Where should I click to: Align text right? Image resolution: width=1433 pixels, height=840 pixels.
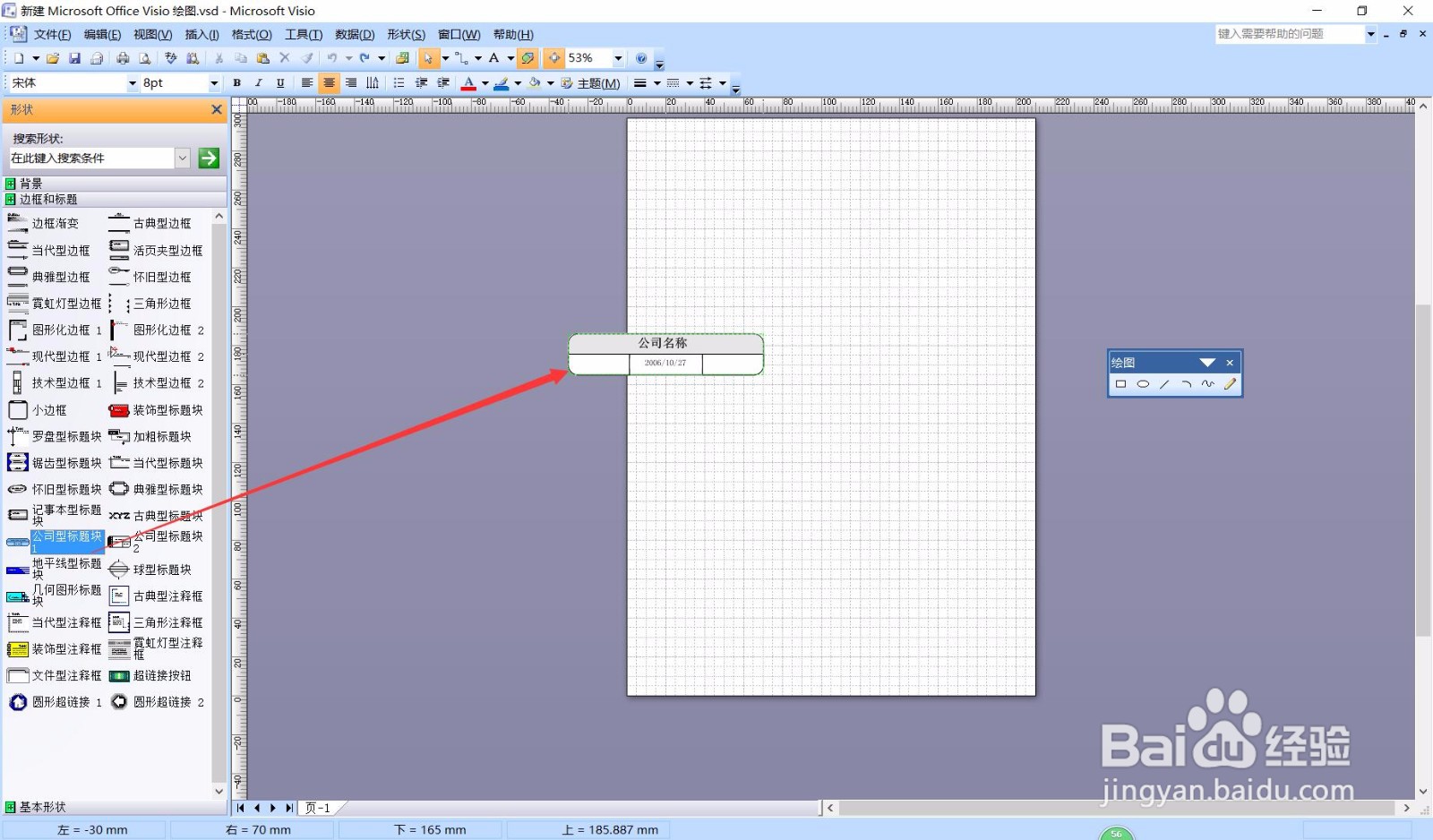click(351, 83)
